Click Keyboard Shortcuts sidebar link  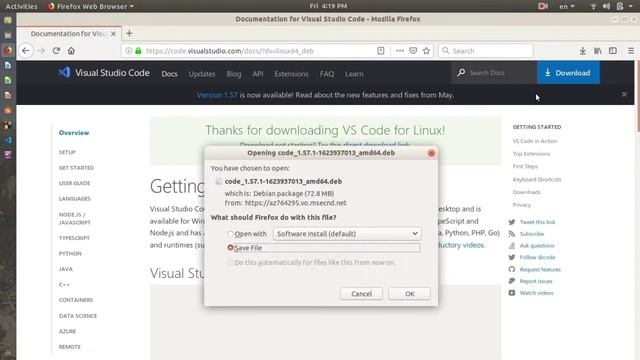[537, 180]
